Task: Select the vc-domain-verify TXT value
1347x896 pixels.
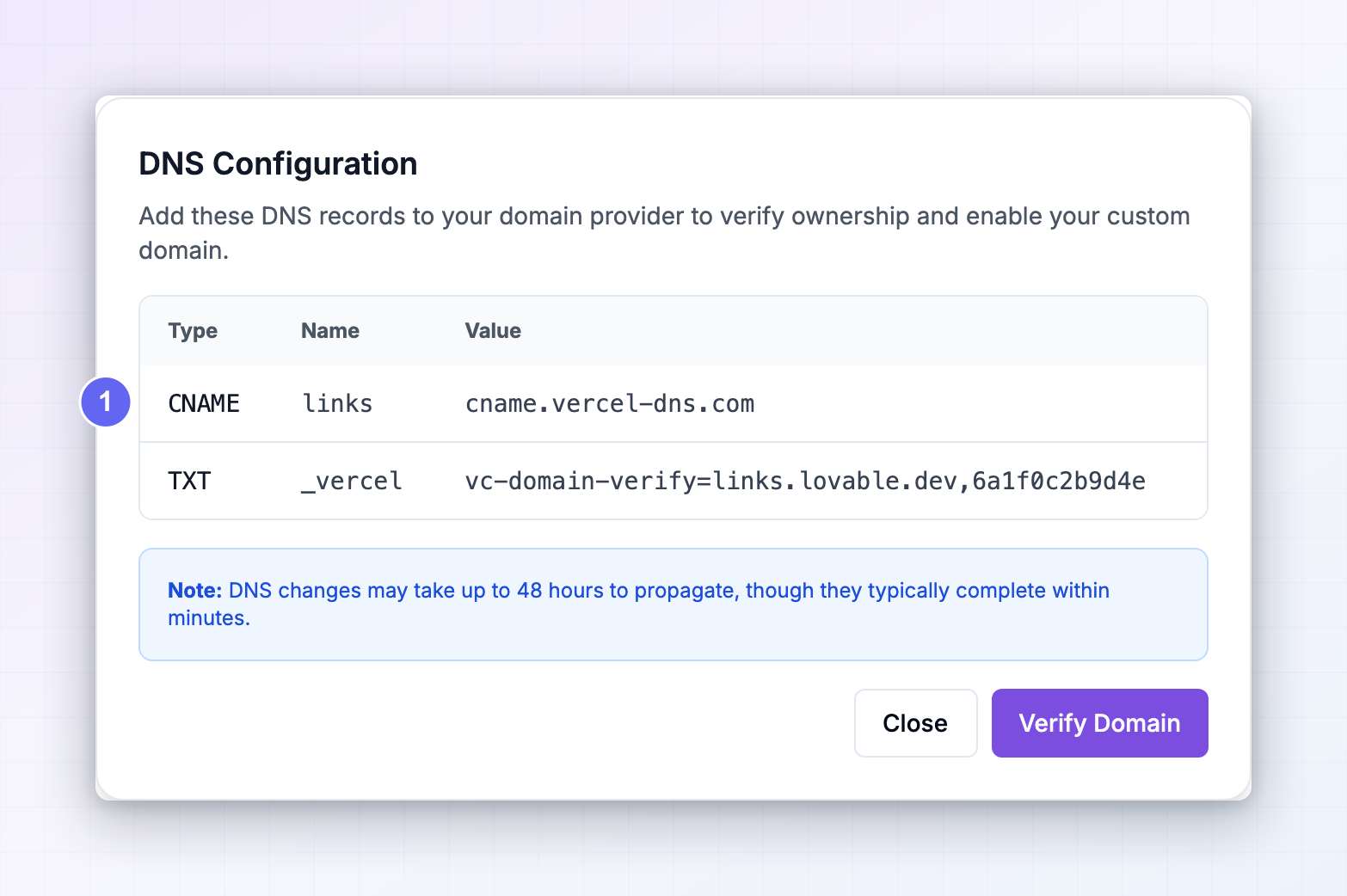Action: [805, 481]
